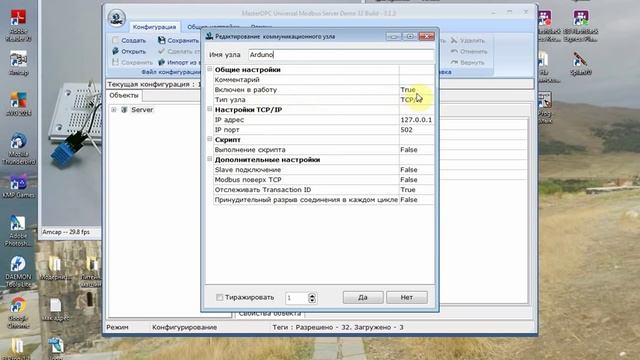Click the Тиражировать count stepper arrows
The image size is (640, 360).
point(312,298)
